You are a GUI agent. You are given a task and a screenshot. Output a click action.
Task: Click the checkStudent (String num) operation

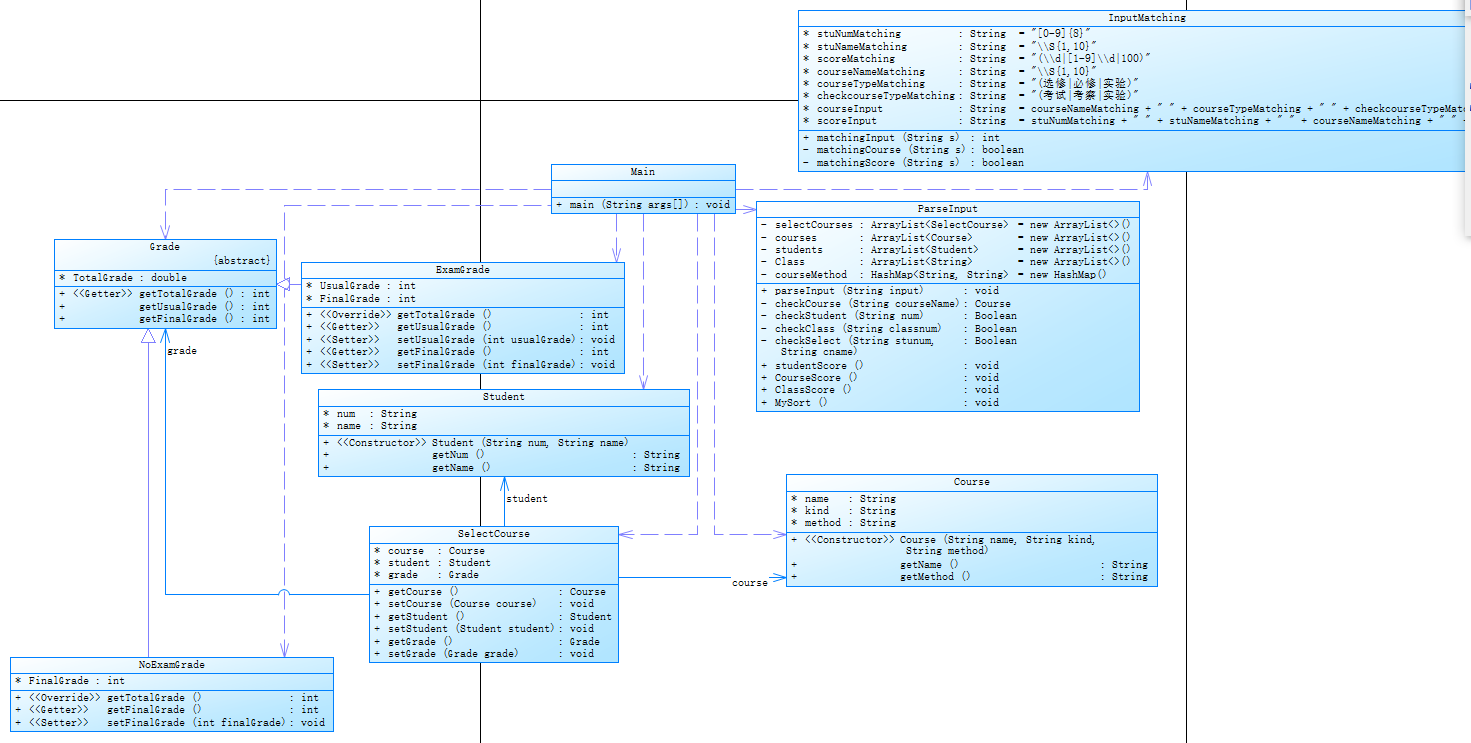click(889, 316)
